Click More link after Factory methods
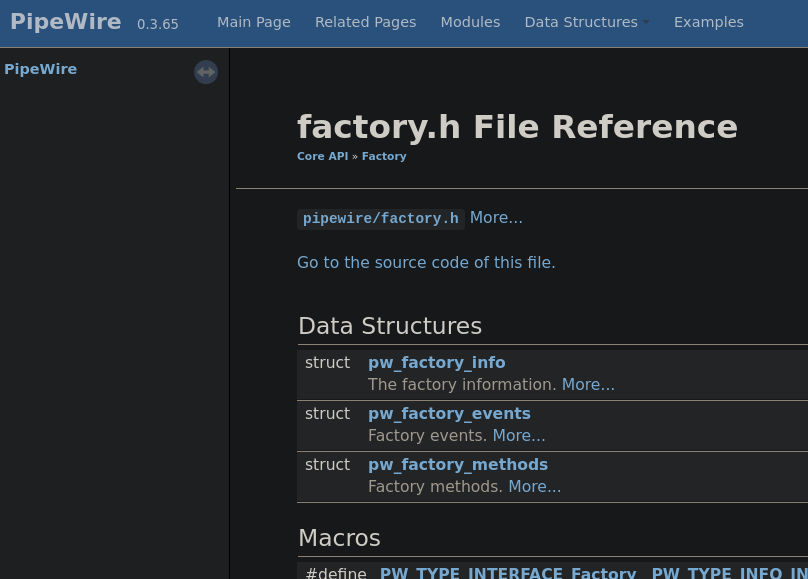 (534, 487)
